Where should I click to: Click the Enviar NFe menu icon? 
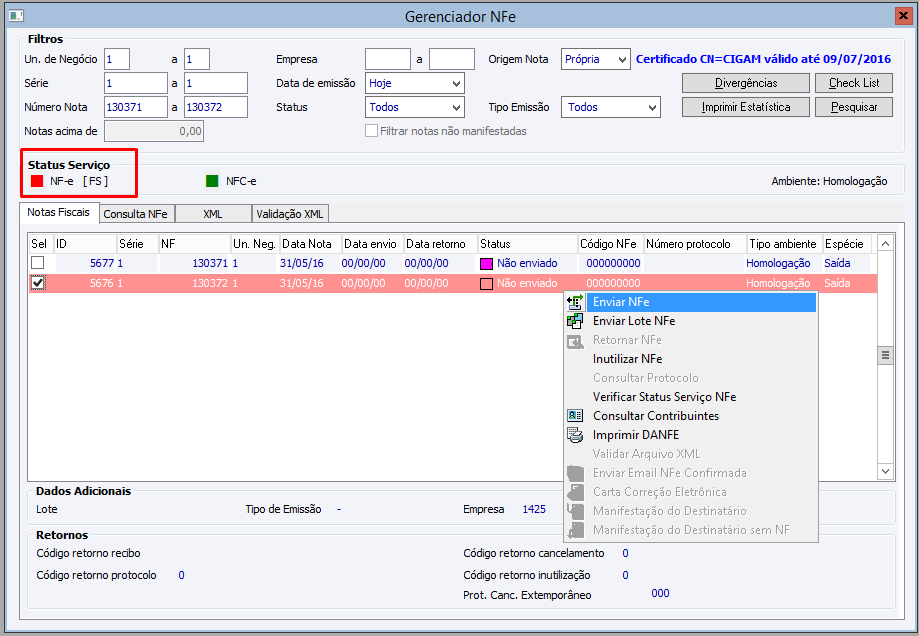pyautogui.click(x=575, y=302)
